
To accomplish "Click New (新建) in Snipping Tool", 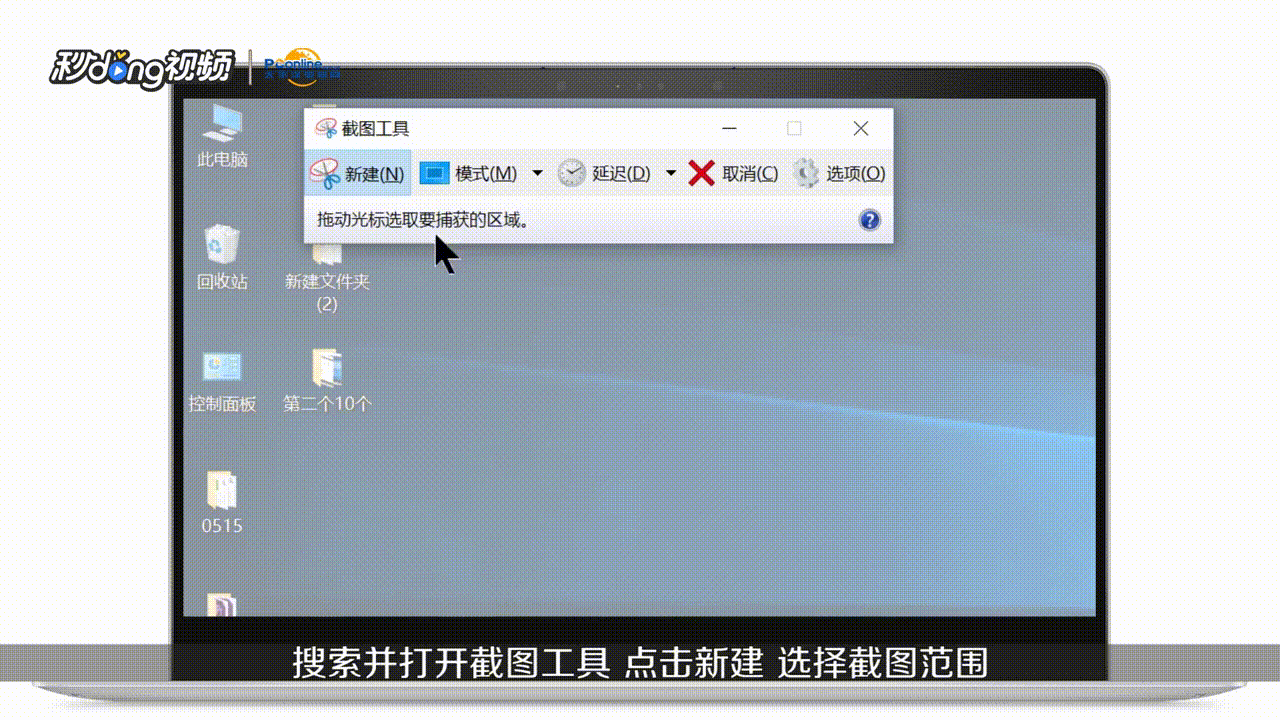I will pyautogui.click(x=357, y=173).
